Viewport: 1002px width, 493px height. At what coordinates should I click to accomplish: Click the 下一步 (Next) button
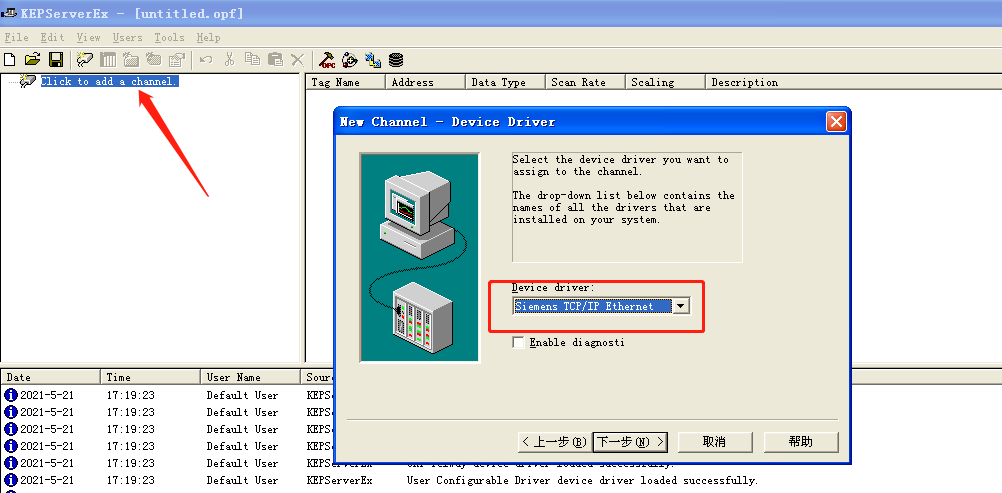pos(629,441)
